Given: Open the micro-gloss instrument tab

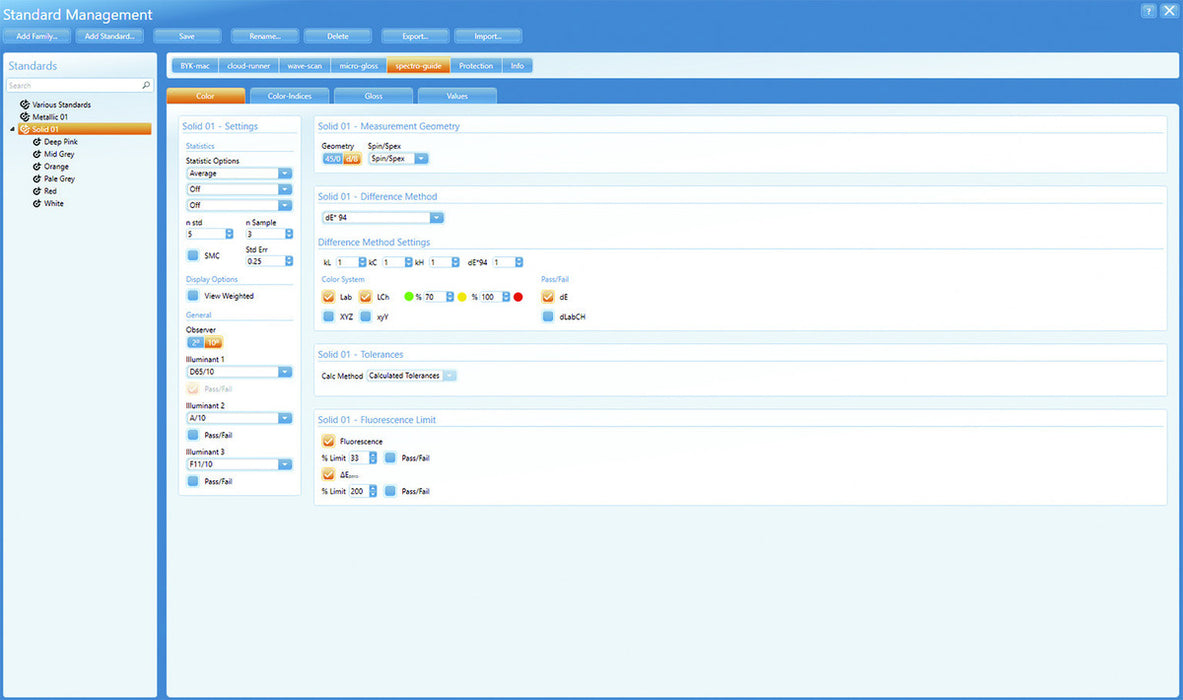Looking at the screenshot, I should [358, 66].
